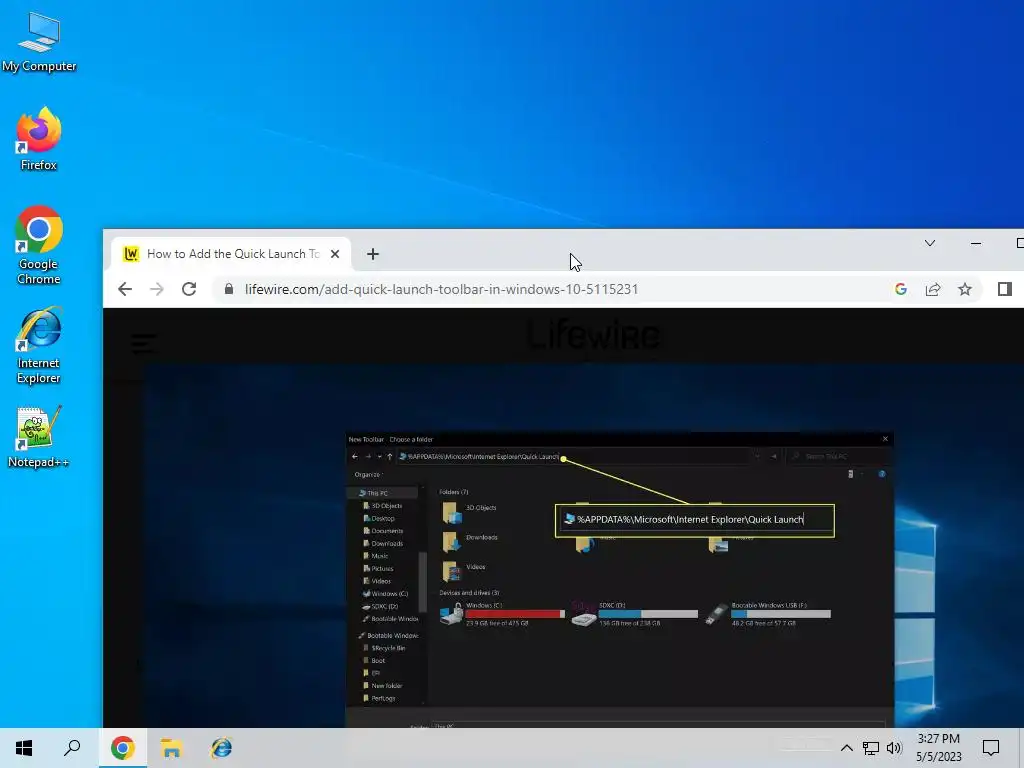Select the How to Add the Quick Launch tab
The image size is (1024, 768).
[231, 254]
